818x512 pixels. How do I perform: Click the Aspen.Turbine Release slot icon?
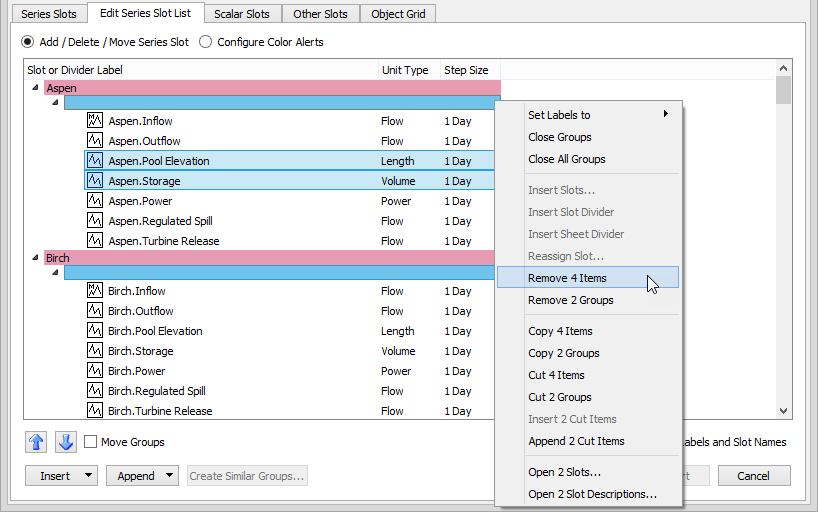click(x=96, y=241)
